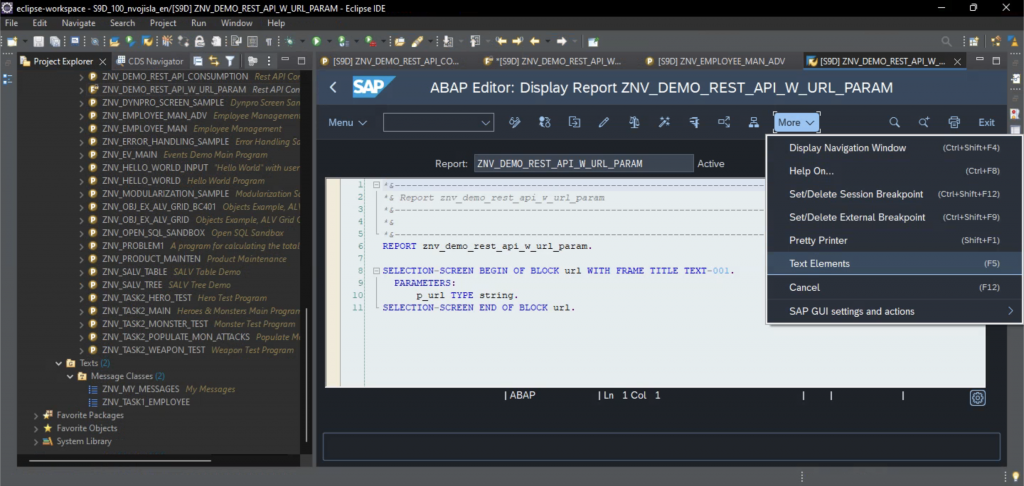This screenshot has width=1024, height=486.
Task: Collapse the Texts folder
Action: click(x=59, y=363)
